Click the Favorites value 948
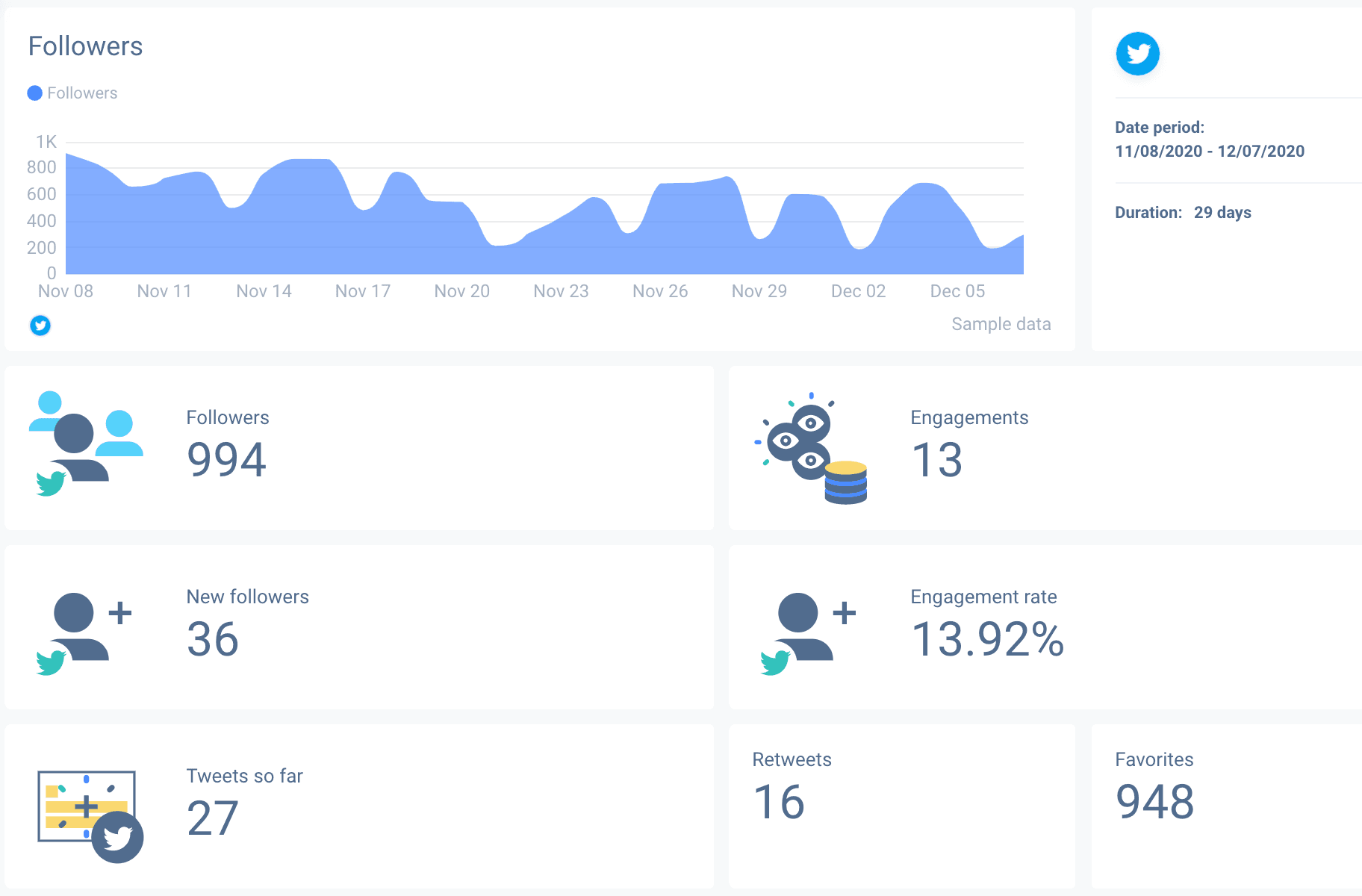 [x=1154, y=802]
